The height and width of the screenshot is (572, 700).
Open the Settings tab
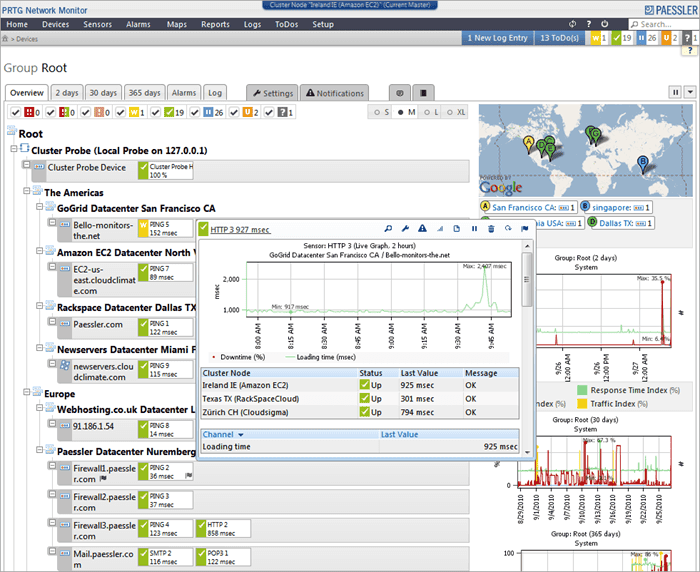272,93
